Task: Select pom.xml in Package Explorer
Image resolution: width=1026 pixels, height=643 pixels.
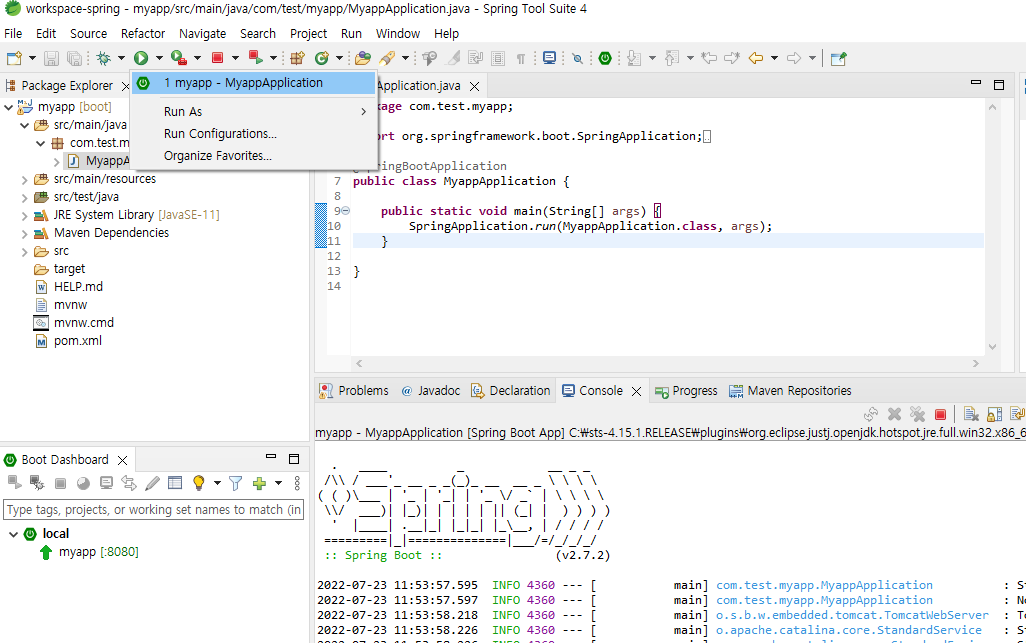Action: 78,341
